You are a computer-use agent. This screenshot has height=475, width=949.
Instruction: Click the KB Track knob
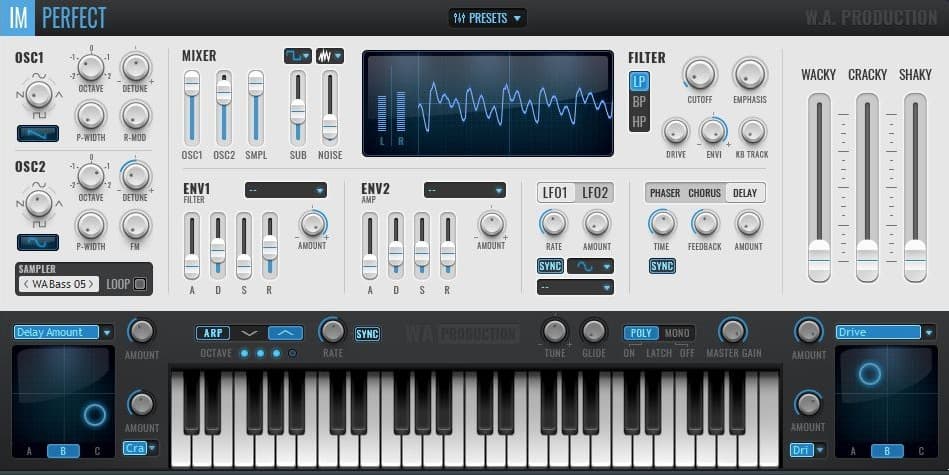coord(752,131)
